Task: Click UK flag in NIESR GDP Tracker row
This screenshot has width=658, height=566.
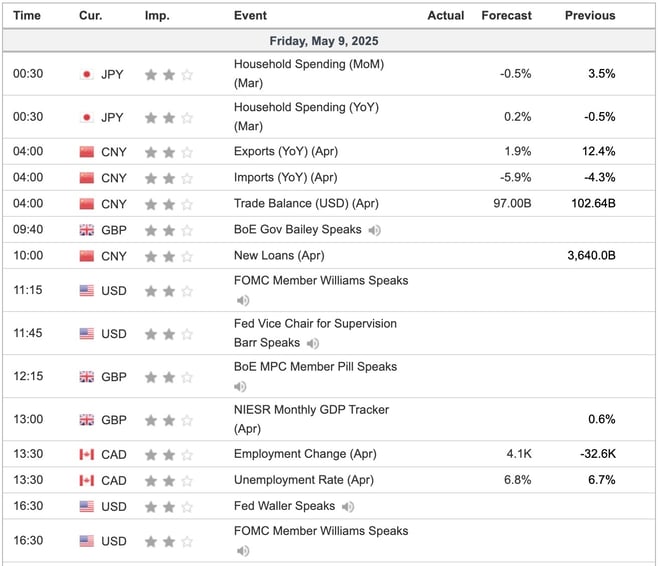Action: [x=86, y=420]
